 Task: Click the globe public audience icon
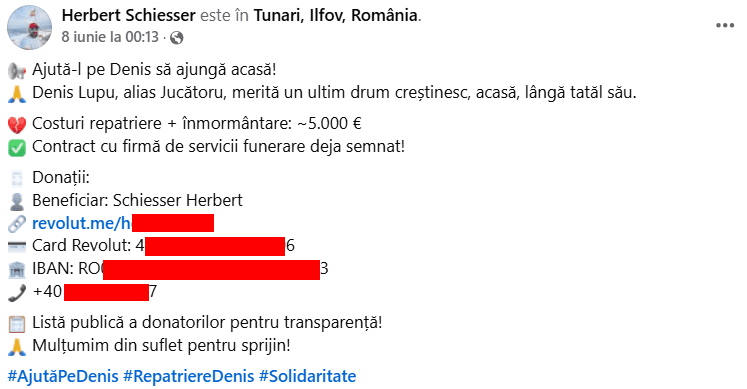[177, 38]
